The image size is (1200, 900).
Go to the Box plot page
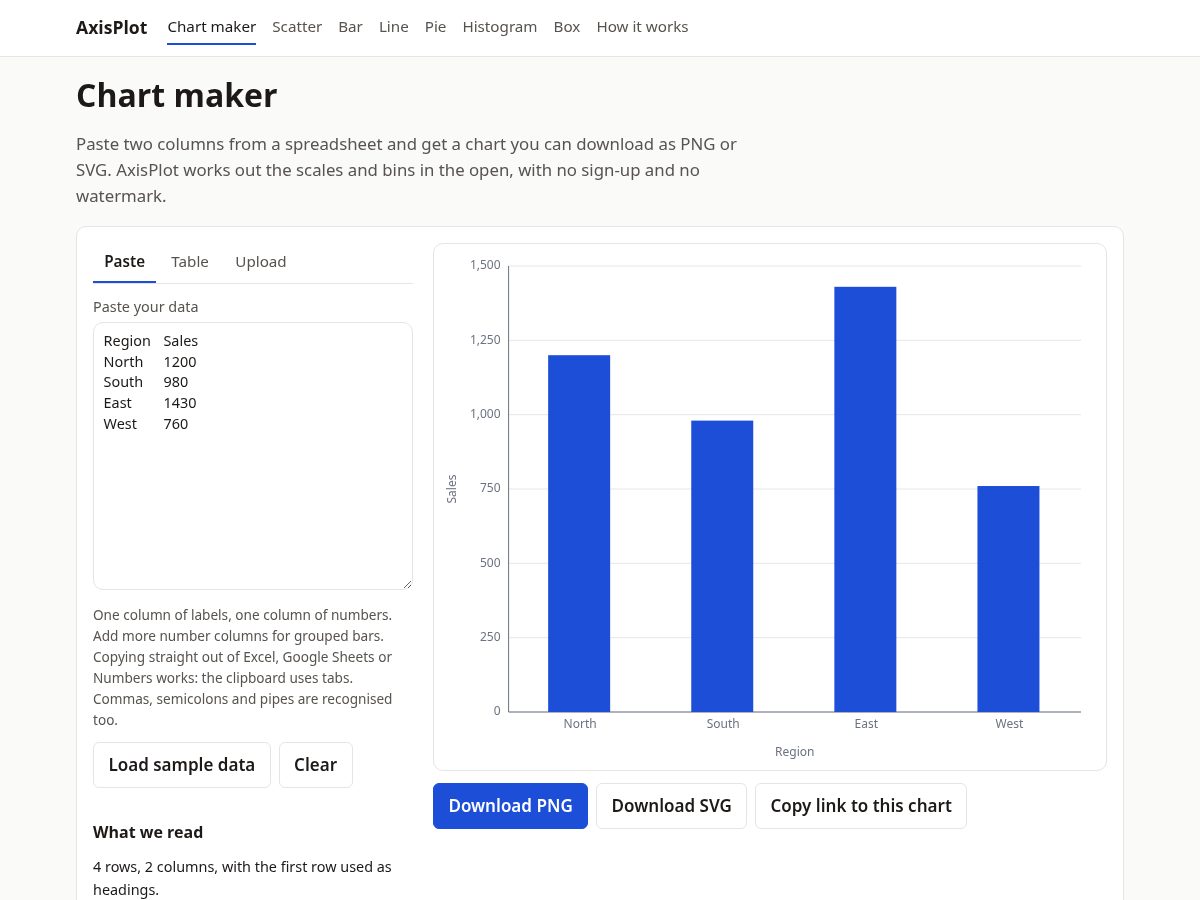click(x=566, y=27)
